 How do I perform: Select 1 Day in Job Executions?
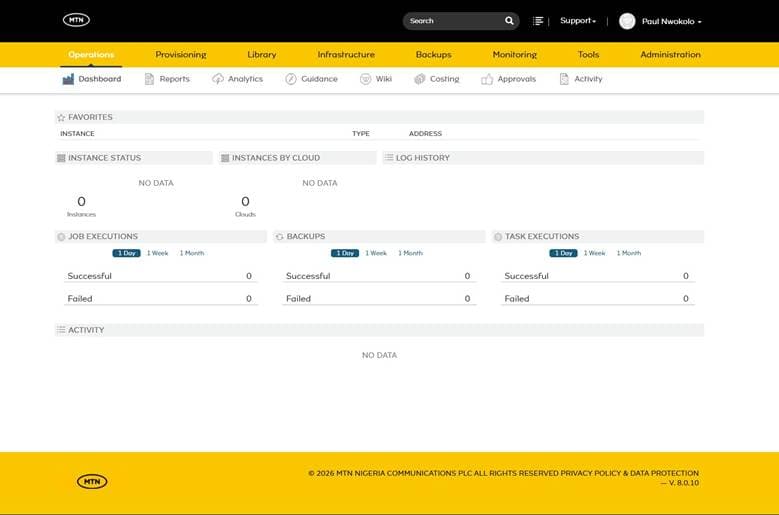point(126,253)
